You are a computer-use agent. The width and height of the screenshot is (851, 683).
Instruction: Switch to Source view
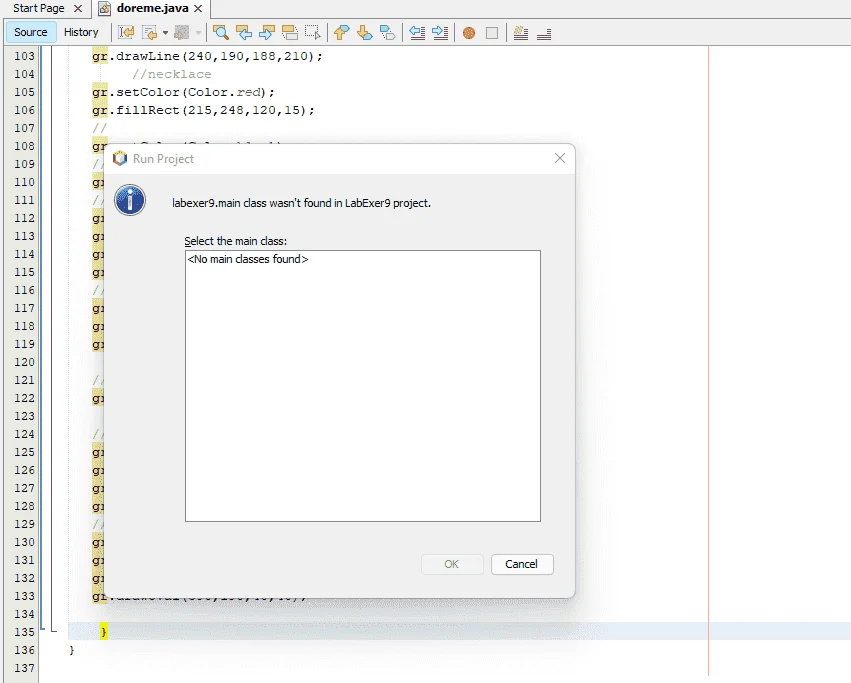pyautogui.click(x=31, y=32)
